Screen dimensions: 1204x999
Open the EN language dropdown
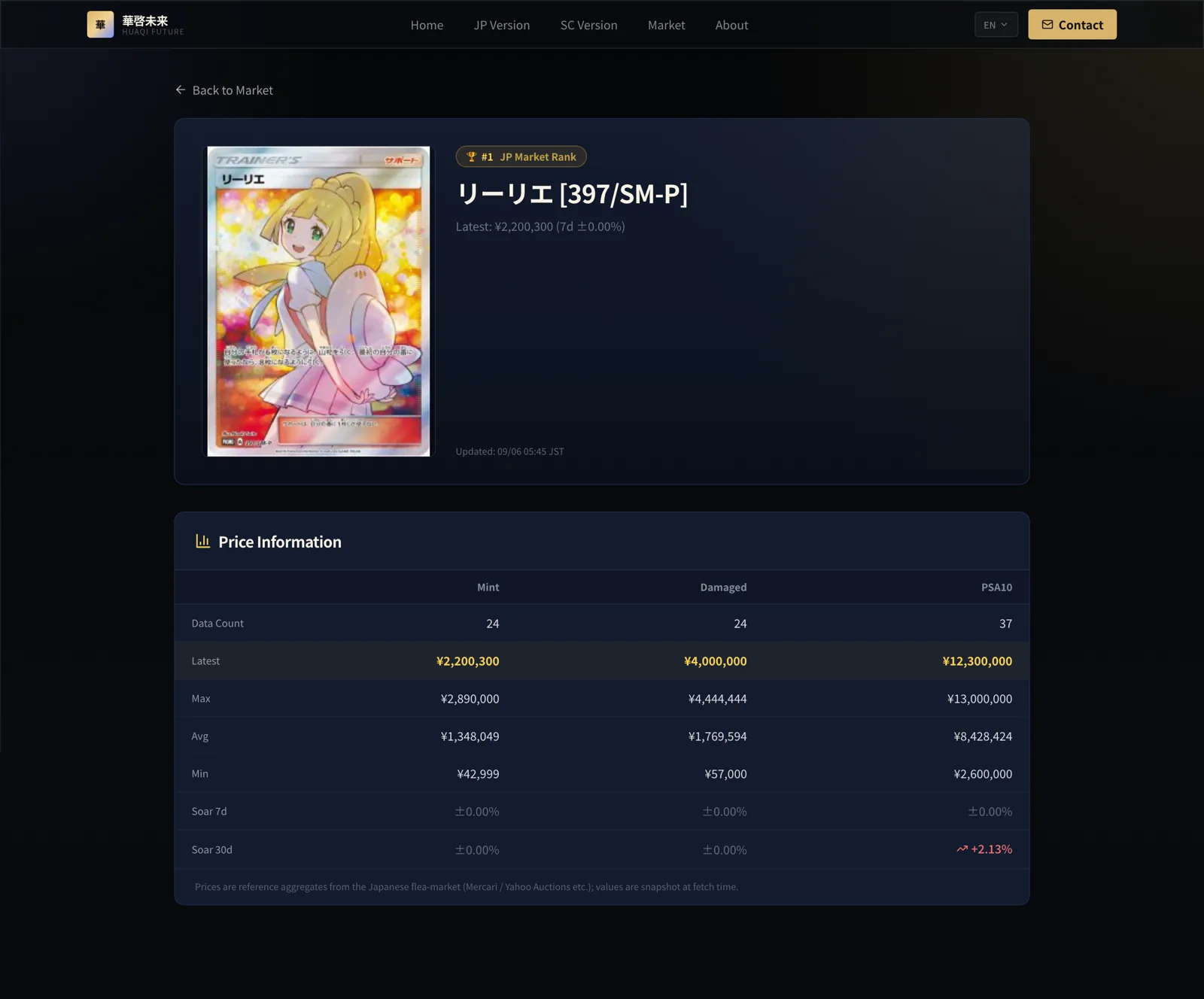(x=996, y=25)
